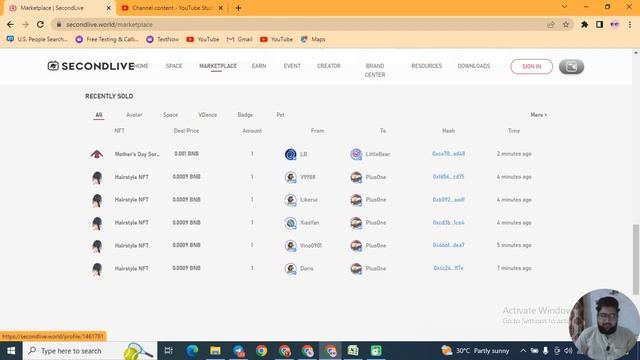Click the 30°C Partly sunny weather widget

(476, 351)
